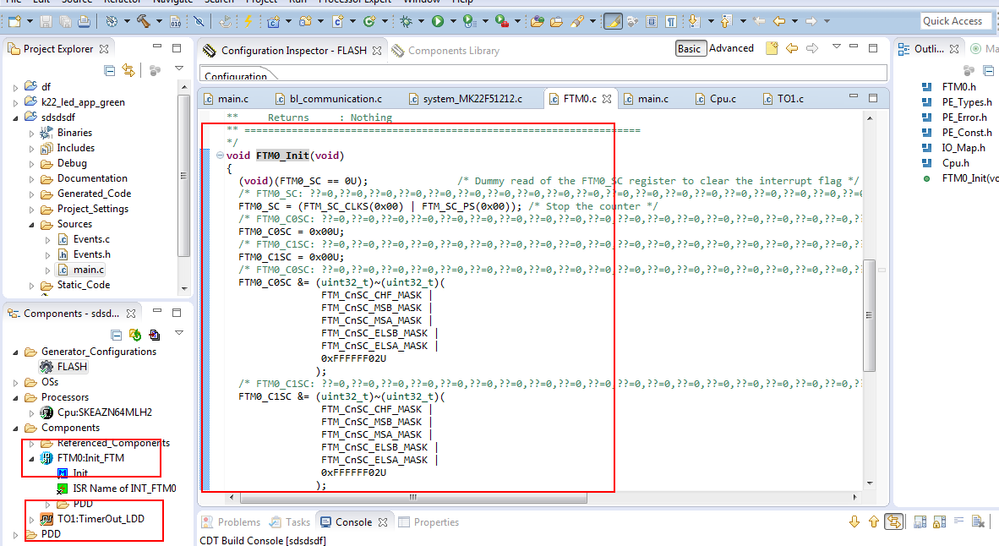Toggle Basic view mode
This screenshot has height=546, width=999.
click(x=689, y=48)
